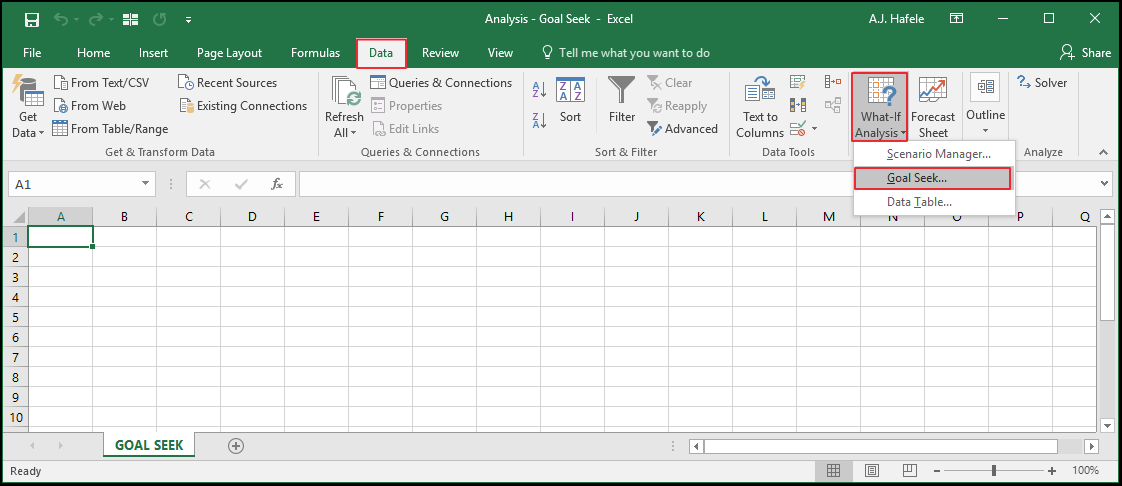Screen dimensions: 1122x486
Task: Switch to Page Break Preview icon
Action: [909, 470]
